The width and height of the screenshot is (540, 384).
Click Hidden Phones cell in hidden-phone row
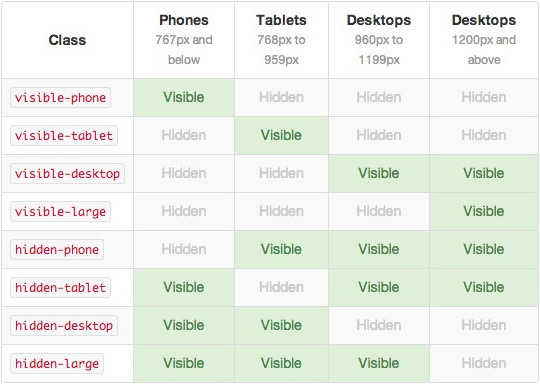pyautogui.click(x=184, y=249)
